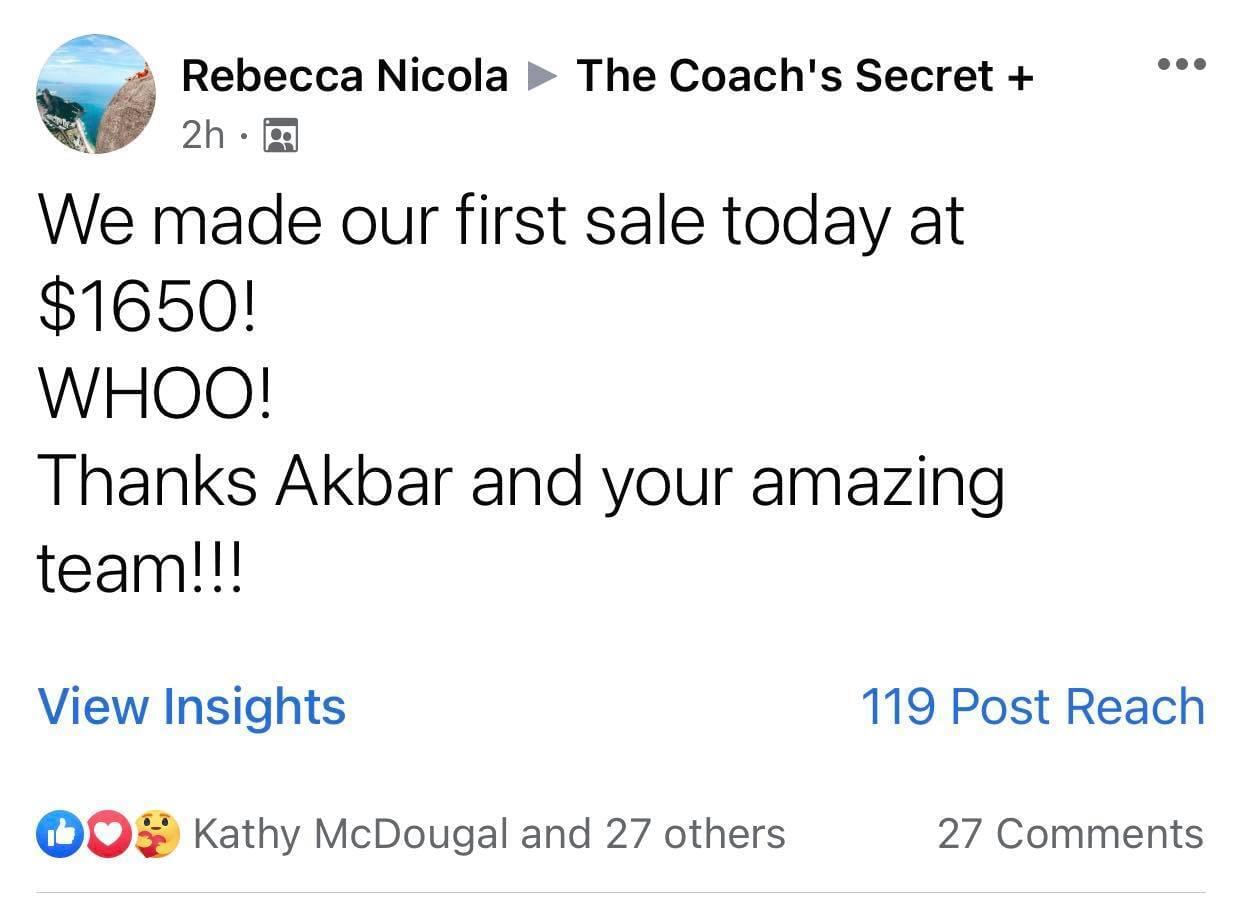
Task: Open View Insights for this post
Action: point(191,706)
